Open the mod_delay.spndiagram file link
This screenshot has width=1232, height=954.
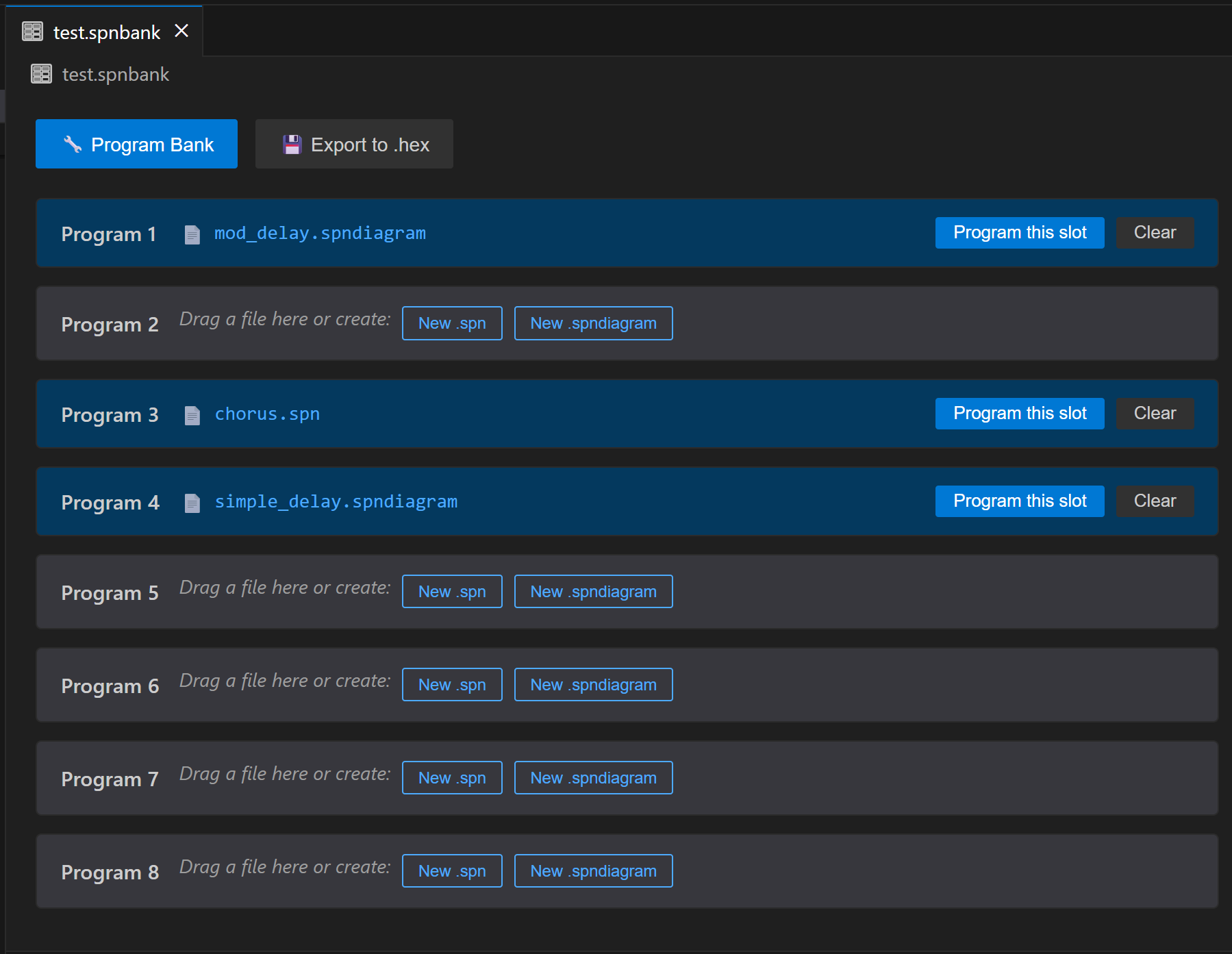pos(320,234)
